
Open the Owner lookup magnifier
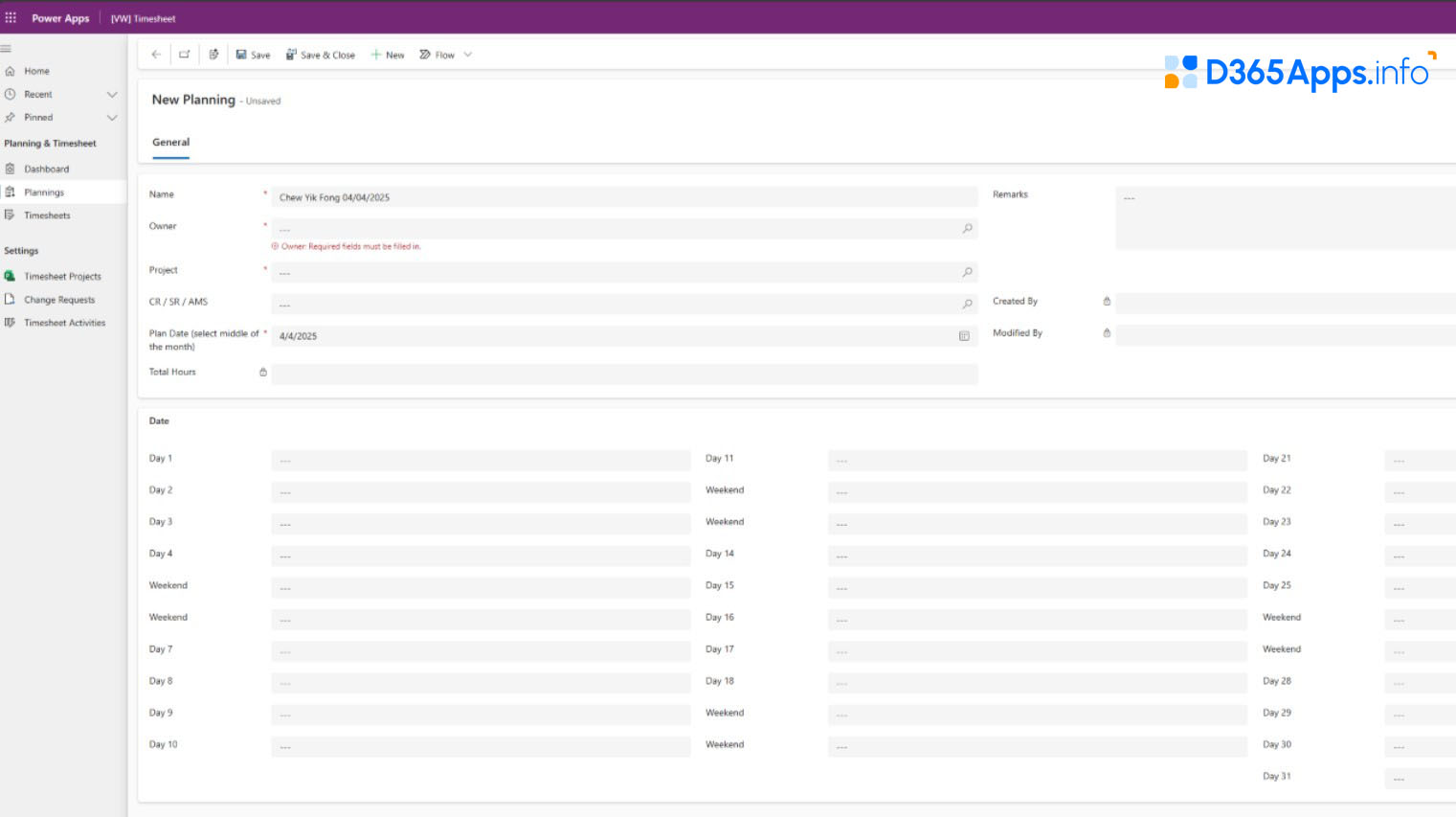coord(967,229)
